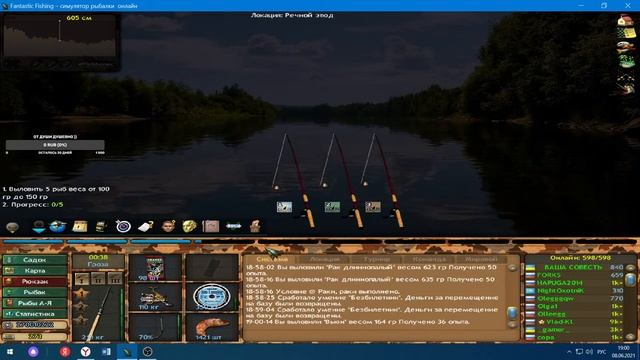640x360 pixels.
Task: Click the fishing tackle icon below the hut
Action: (x=626, y=89)
